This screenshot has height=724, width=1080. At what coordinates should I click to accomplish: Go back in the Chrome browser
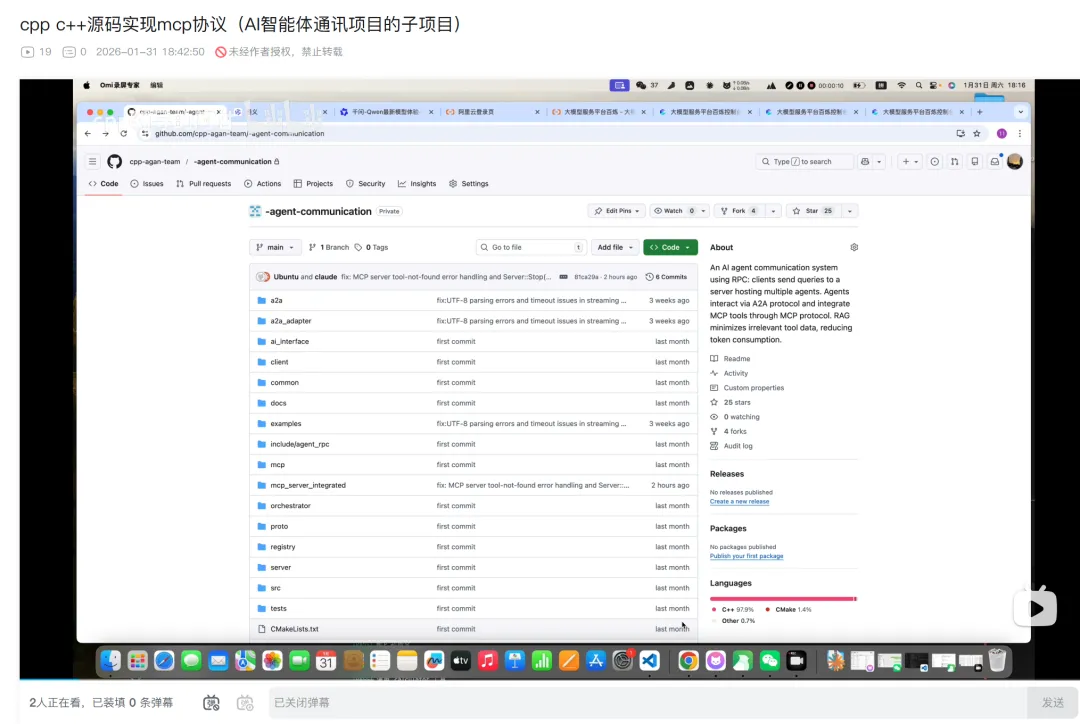87,134
